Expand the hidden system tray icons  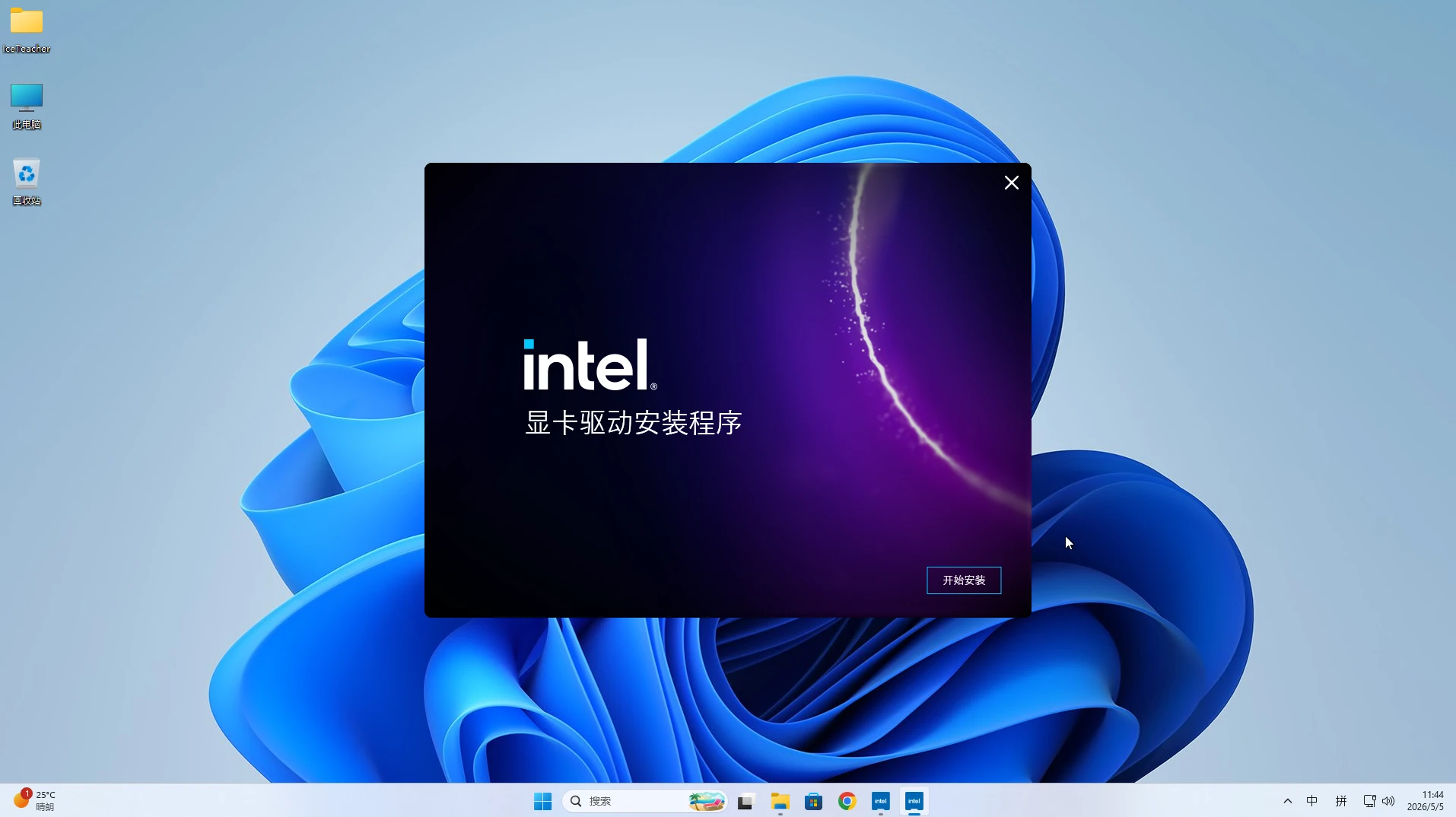pos(1287,801)
